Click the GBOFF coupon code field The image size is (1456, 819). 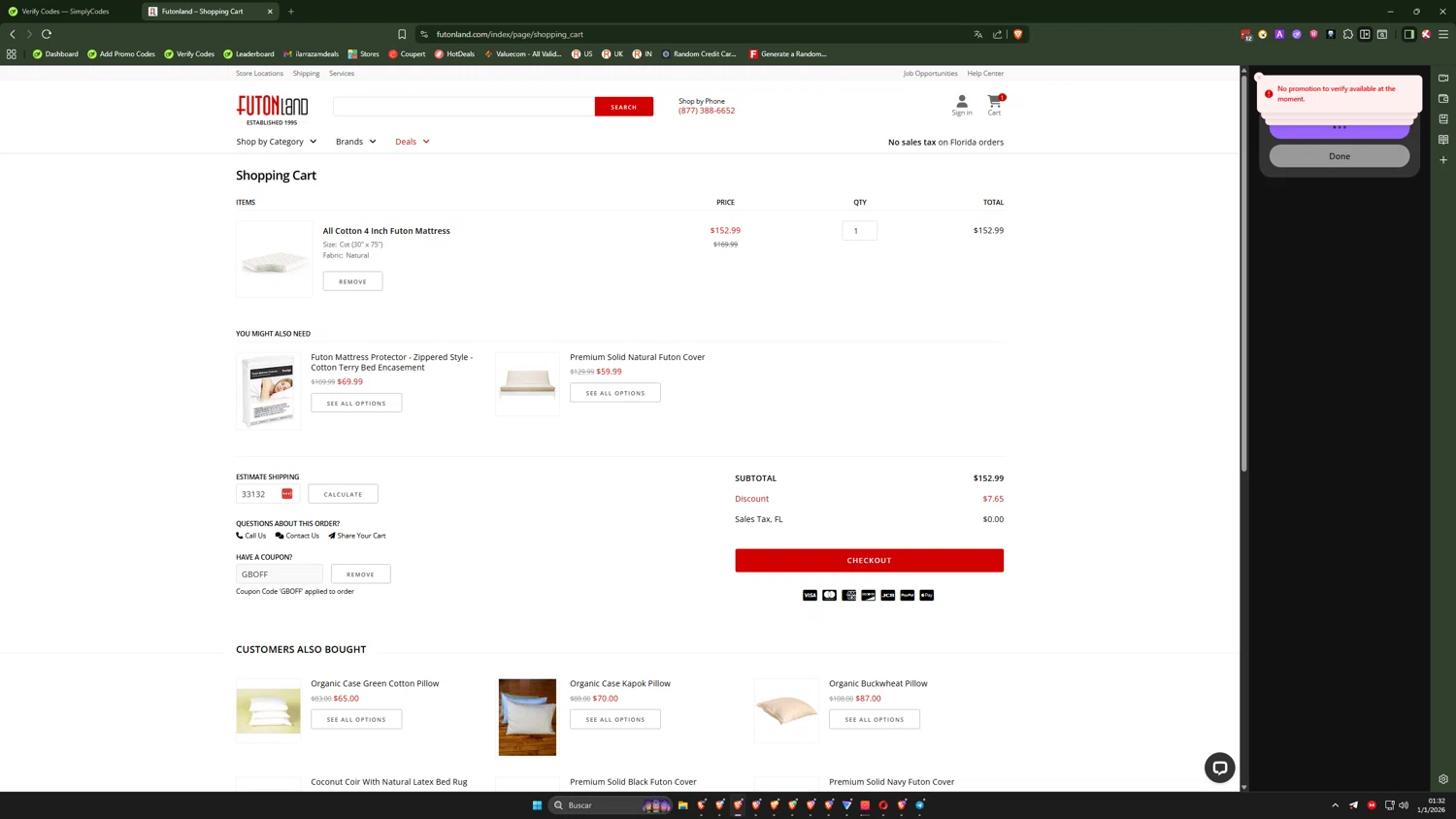pyautogui.click(x=279, y=574)
